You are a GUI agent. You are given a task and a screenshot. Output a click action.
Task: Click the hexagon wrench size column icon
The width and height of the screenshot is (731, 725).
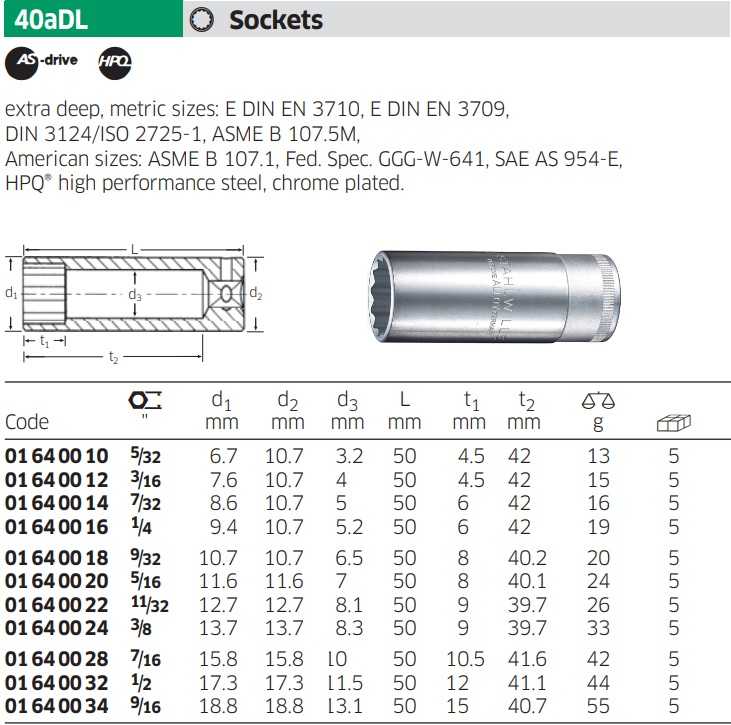[x=146, y=400]
